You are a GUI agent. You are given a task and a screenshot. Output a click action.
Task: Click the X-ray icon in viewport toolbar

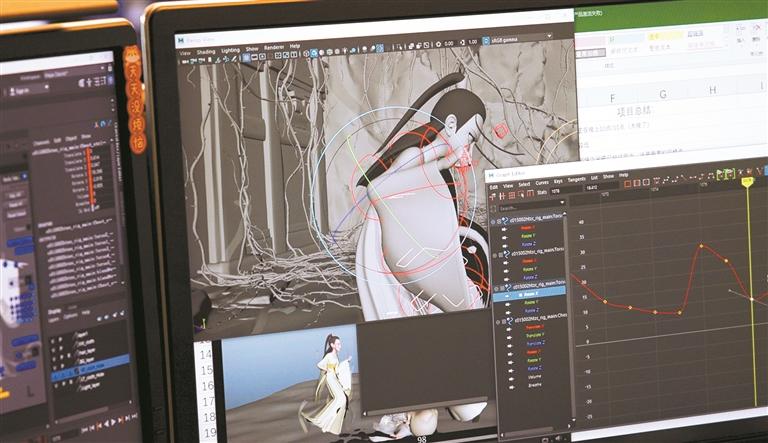410,46
